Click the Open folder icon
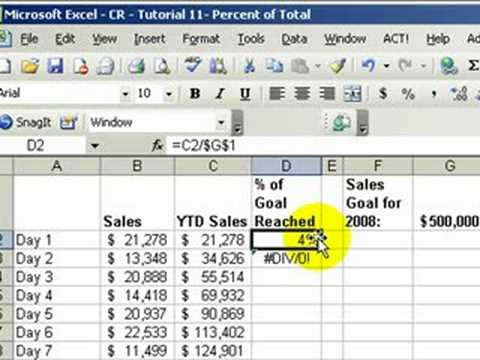 30,66
